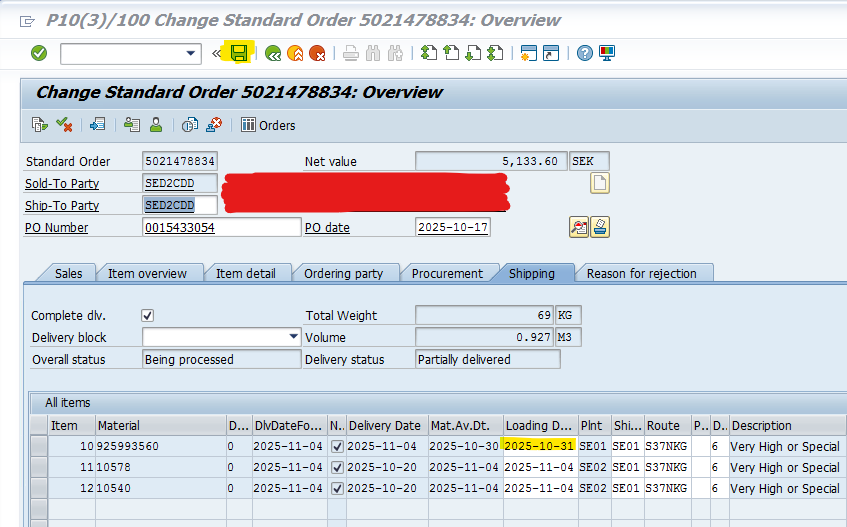Viewport: 847px width, 527px height.
Task: Create a new session icon
Action: tap(529, 53)
